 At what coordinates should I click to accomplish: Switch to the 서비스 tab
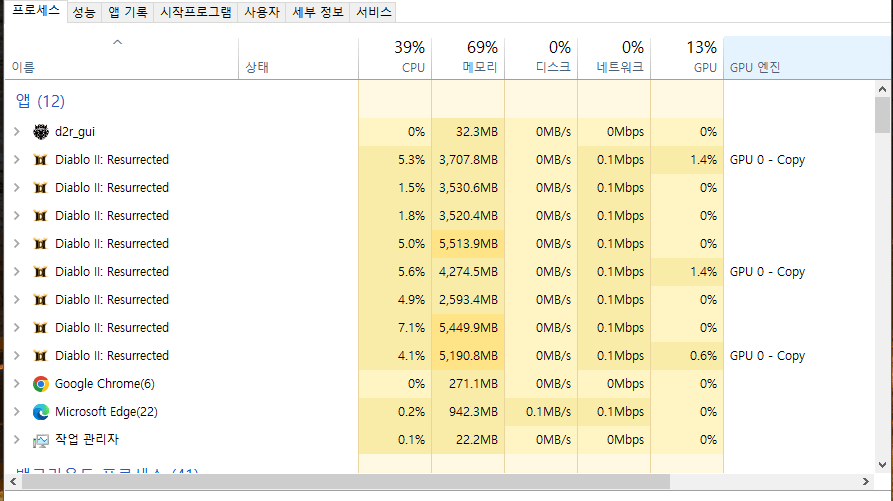374,12
